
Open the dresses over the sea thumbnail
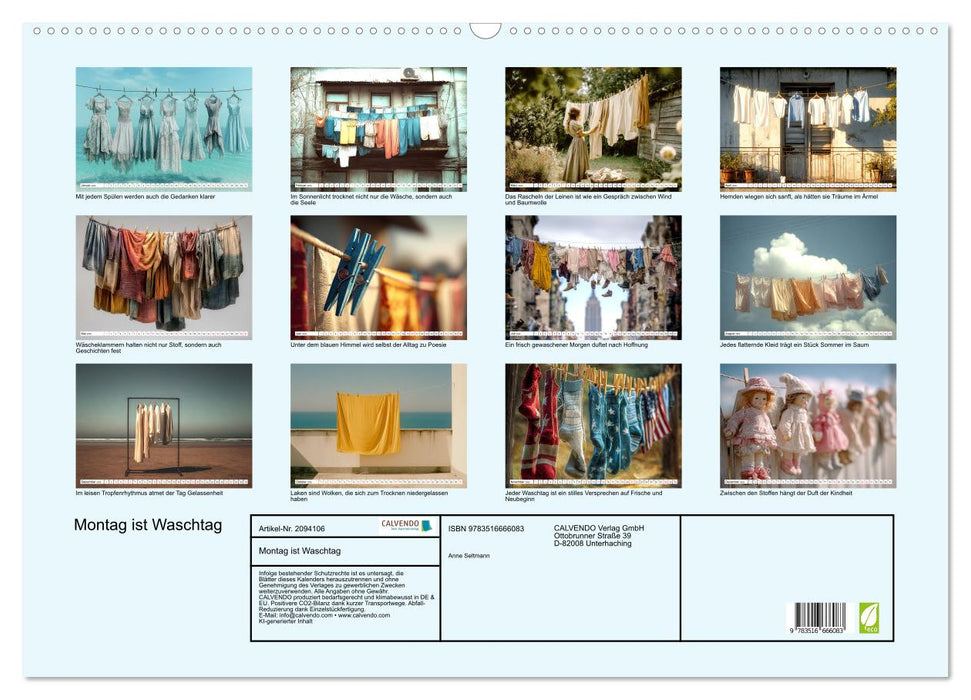(x=164, y=129)
